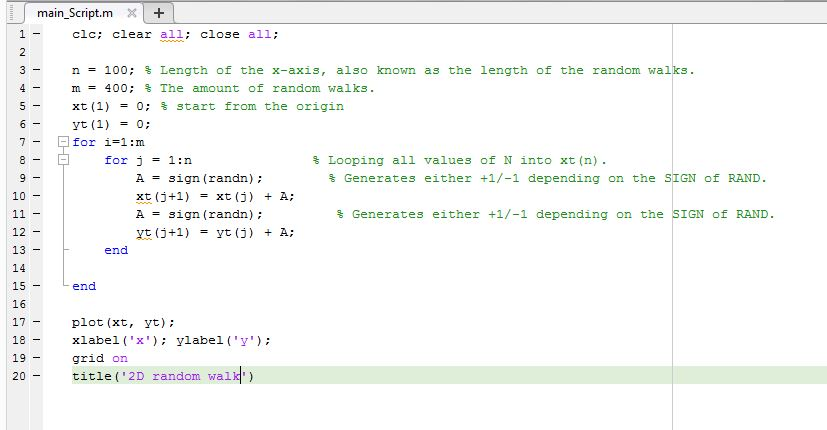The width and height of the screenshot is (827, 430).
Task: Click comment 'start from the origin'
Action: 259,106
